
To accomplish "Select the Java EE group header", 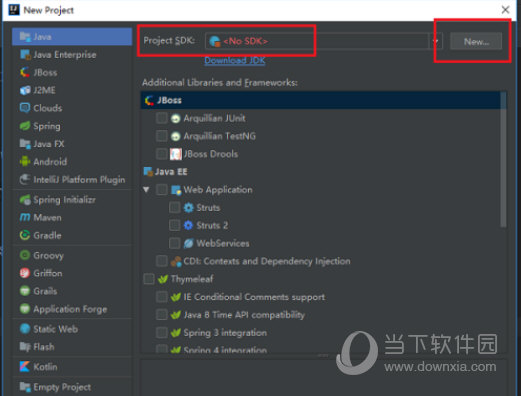I will (x=323, y=172).
